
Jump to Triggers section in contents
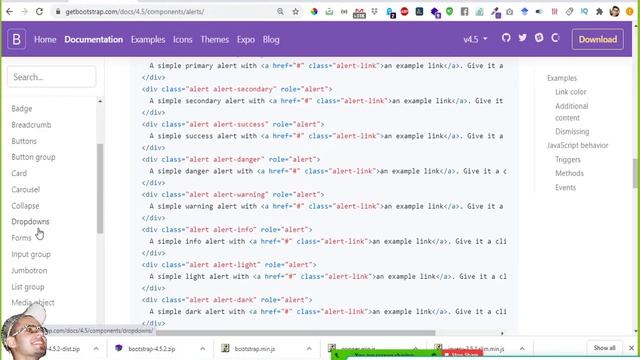(568, 160)
